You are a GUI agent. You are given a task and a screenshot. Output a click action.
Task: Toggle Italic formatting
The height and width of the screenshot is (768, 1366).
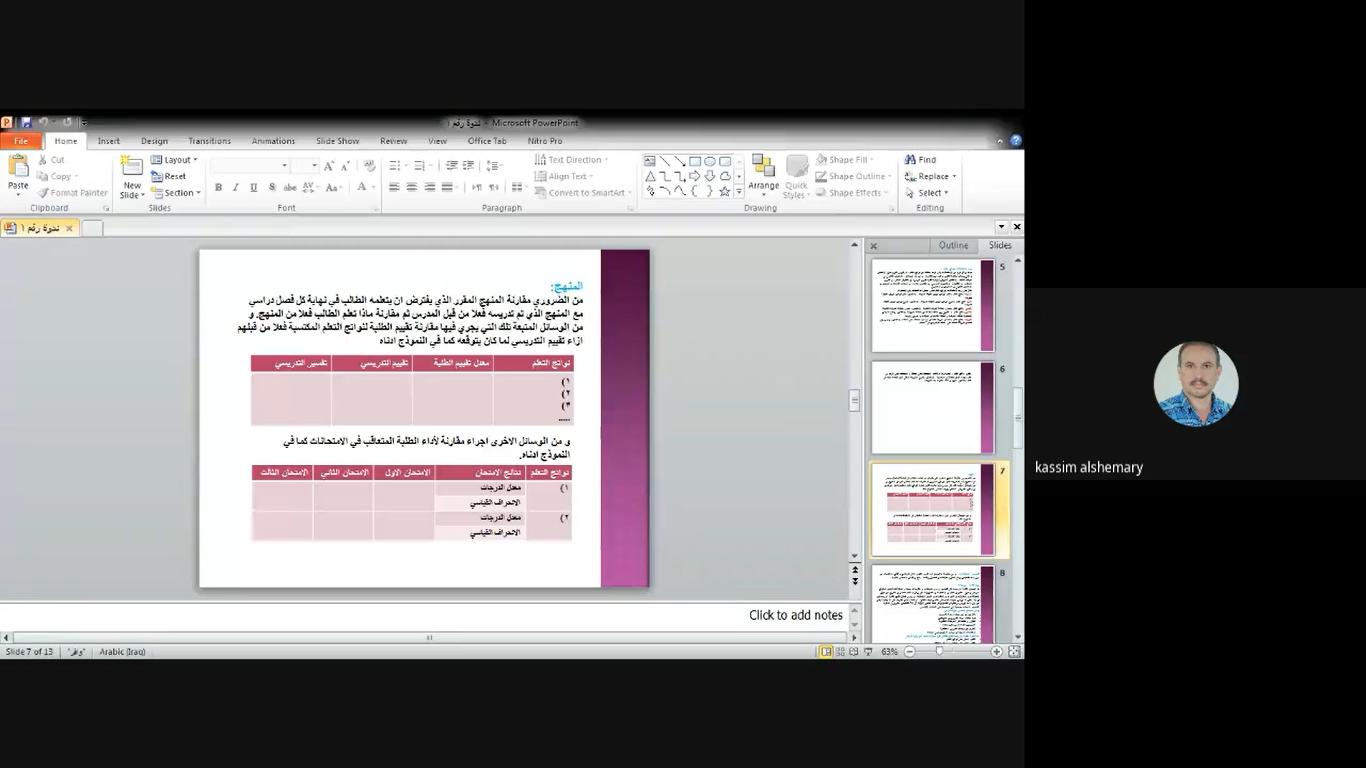pyautogui.click(x=236, y=188)
